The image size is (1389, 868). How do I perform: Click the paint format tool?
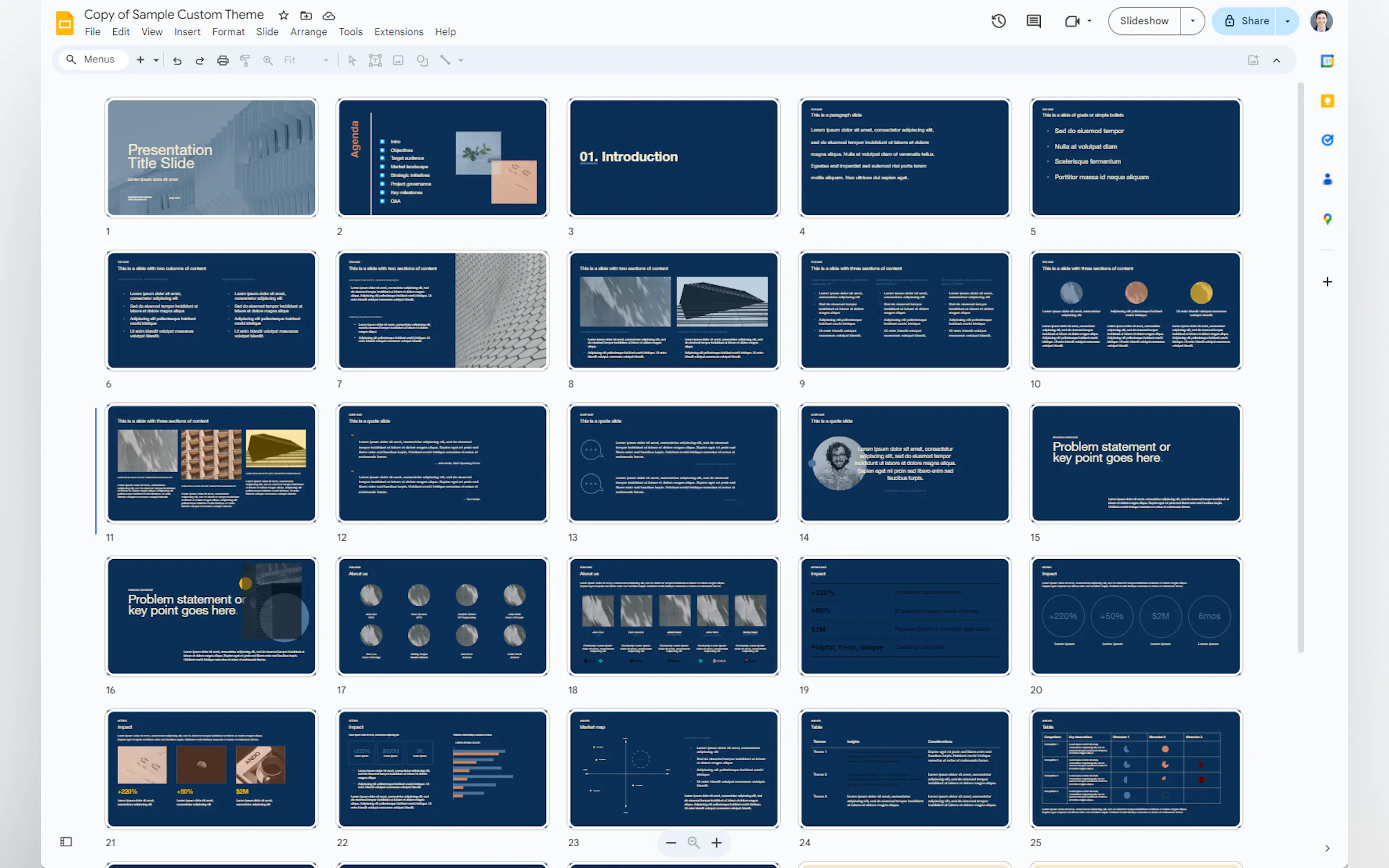(x=245, y=60)
